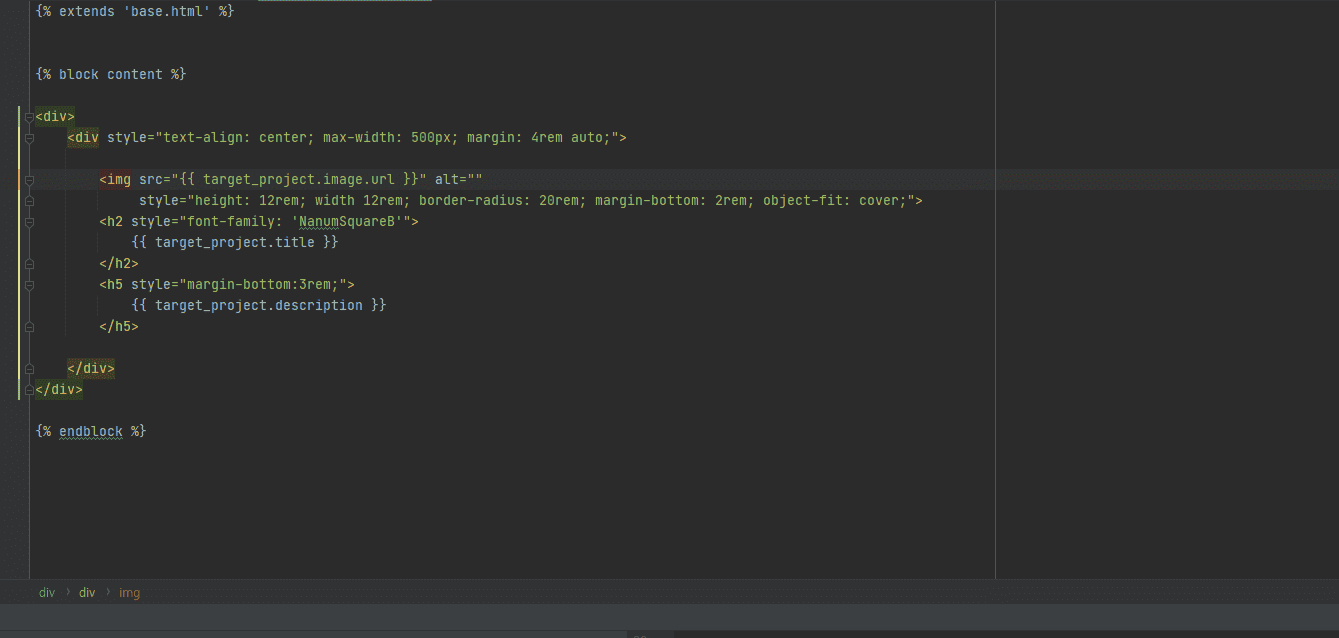Click the endblock keyword
Screen dimensions: 1339x638
pos(91,432)
